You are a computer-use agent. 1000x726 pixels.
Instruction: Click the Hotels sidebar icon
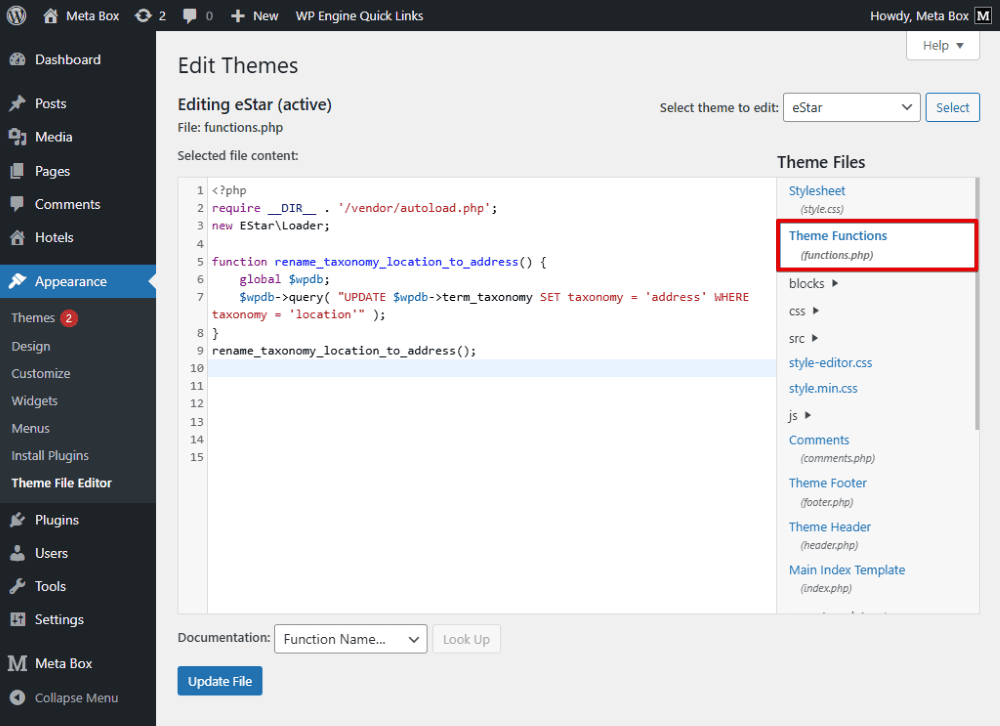point(19,237)
